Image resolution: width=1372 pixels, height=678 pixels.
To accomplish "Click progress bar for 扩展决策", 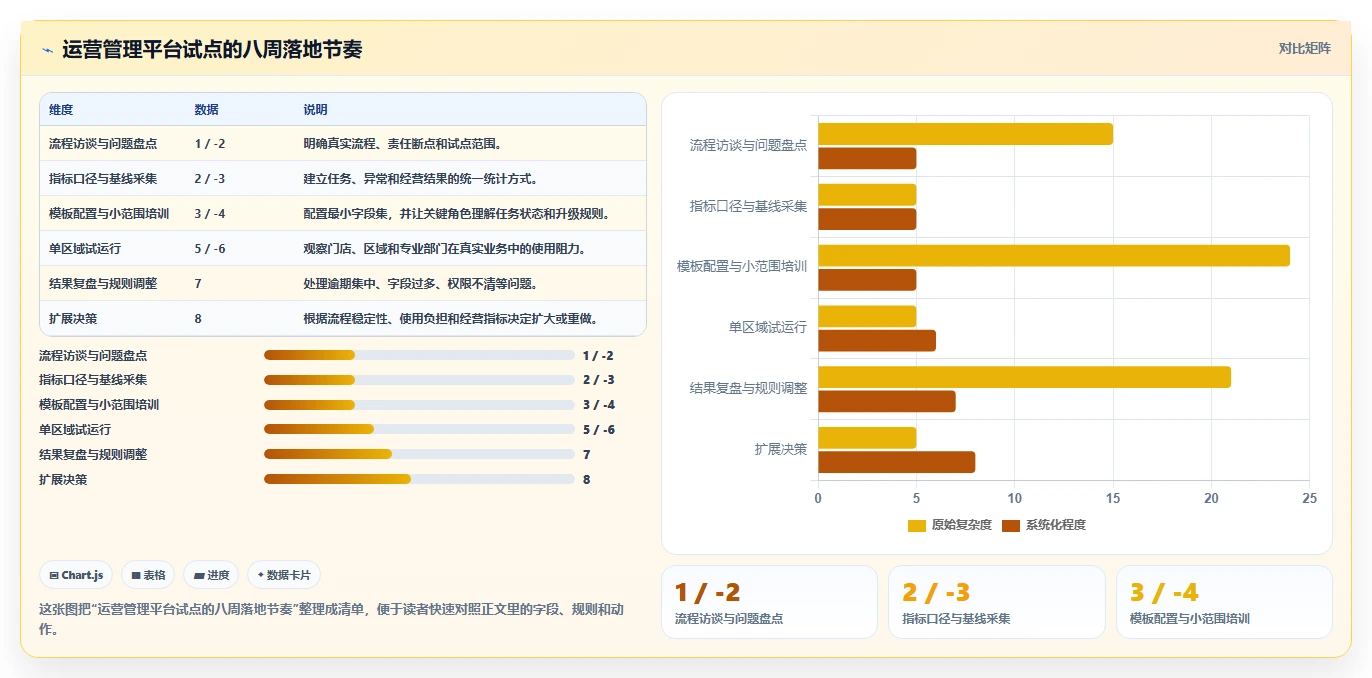I will [419, 479].
